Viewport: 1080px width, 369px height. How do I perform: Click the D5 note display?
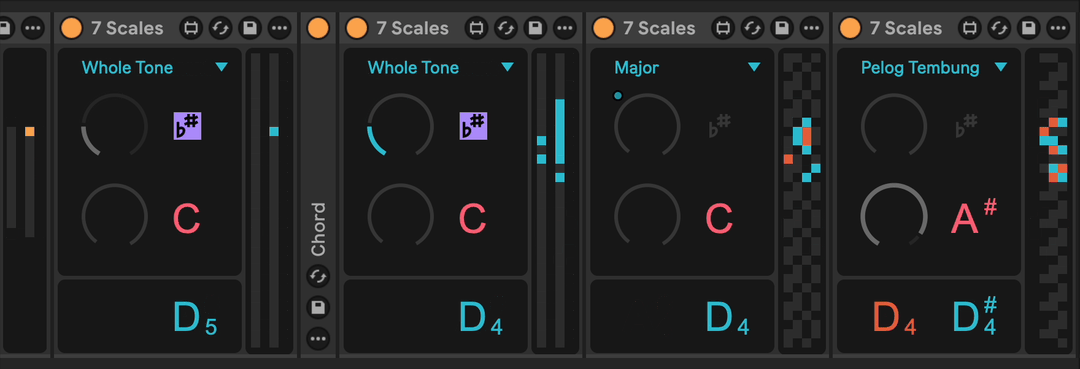tap(195, 318)
